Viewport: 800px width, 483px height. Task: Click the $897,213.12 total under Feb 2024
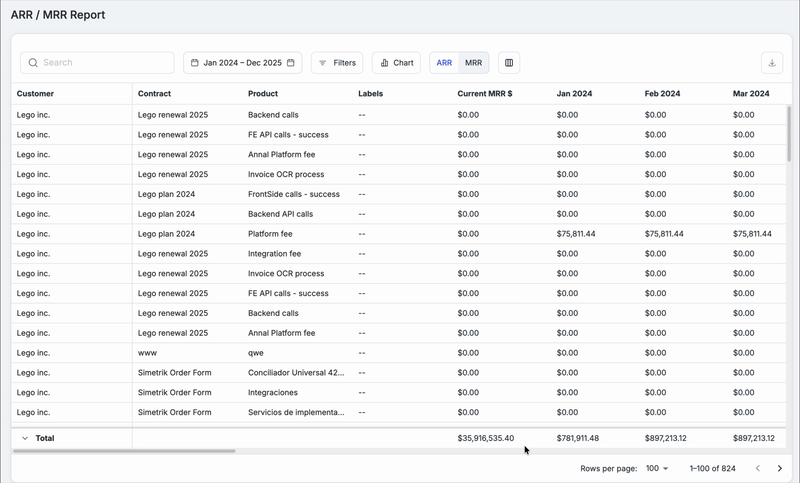click(x=665, y=438)
